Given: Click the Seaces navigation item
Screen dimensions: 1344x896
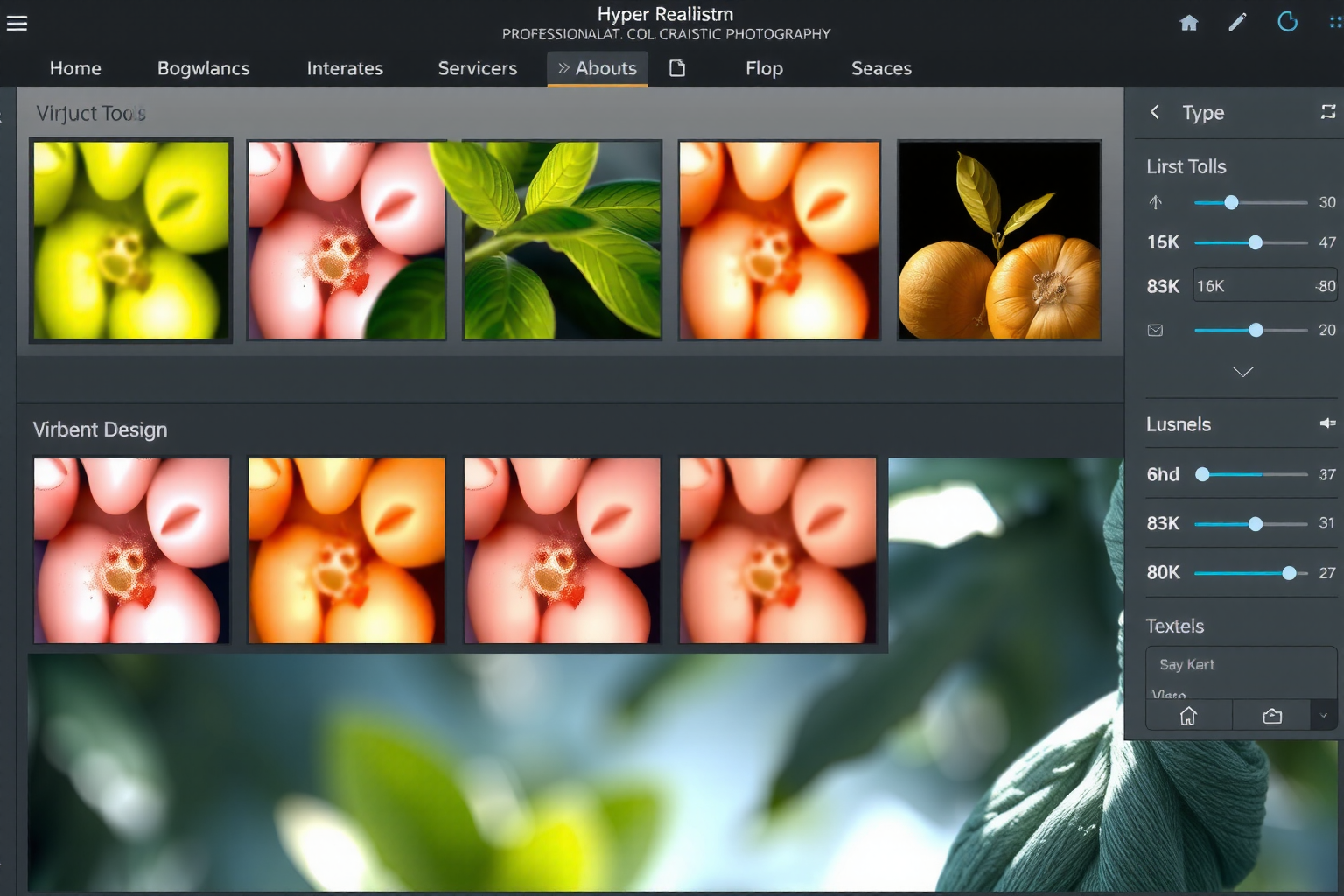Looking at the screenshot, I should (881, 68).
